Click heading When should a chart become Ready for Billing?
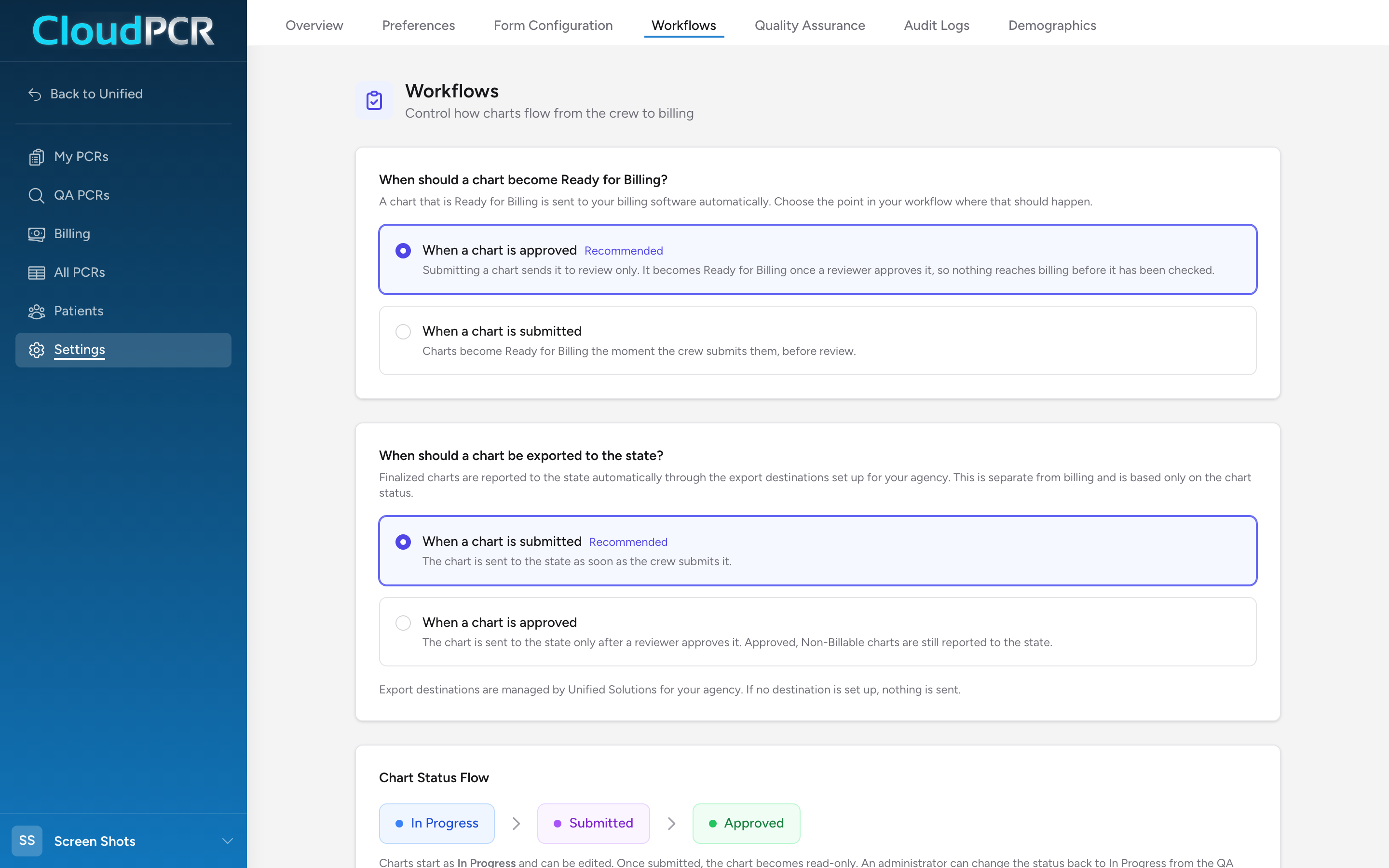Image resolution: width=1389 pixels, height=868 pixels. (x=523, y=180)
